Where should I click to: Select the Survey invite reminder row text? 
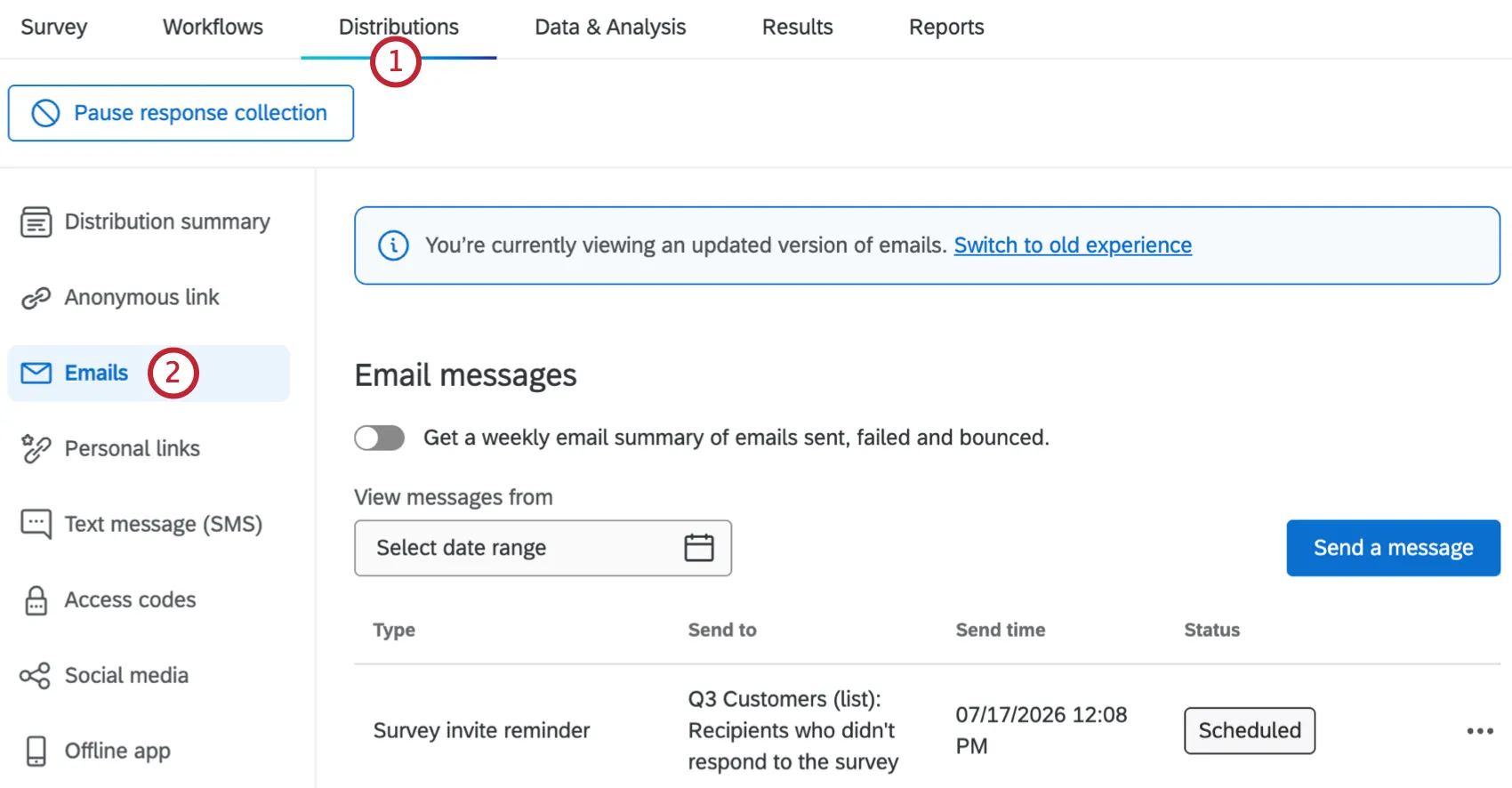(x=481, y=731)
